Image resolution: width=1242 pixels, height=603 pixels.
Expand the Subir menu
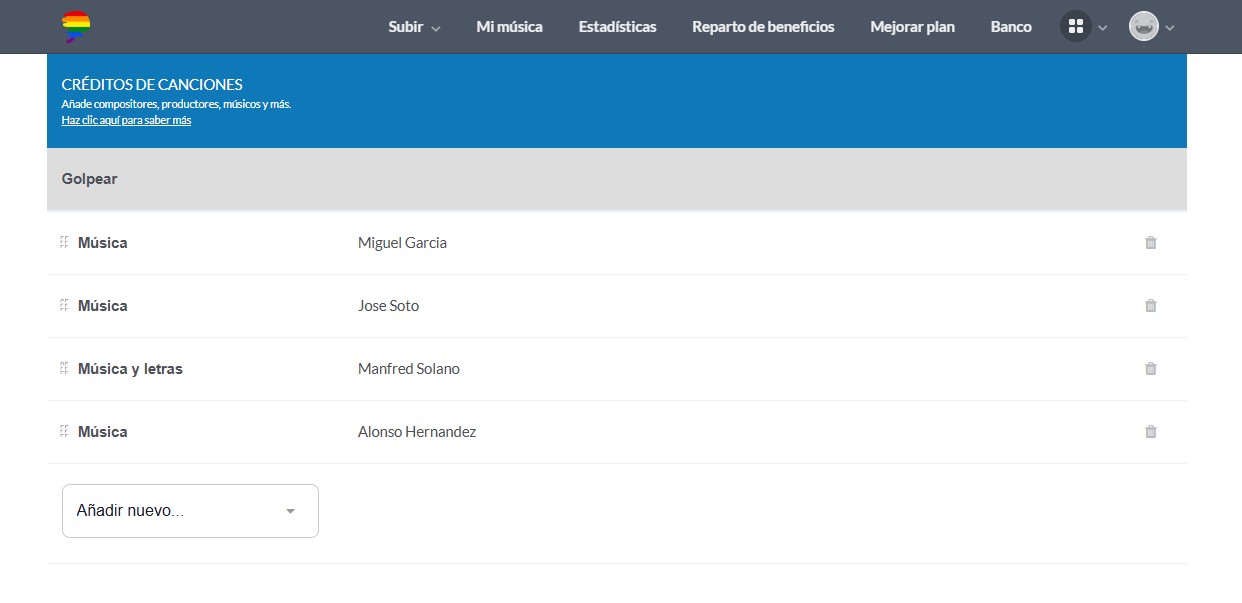(414, 27)
